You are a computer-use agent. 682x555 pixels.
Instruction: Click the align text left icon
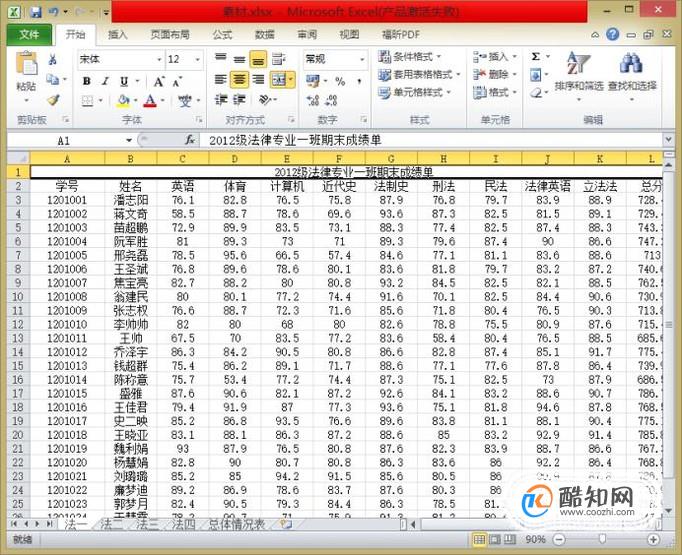[x=221, y=80]
